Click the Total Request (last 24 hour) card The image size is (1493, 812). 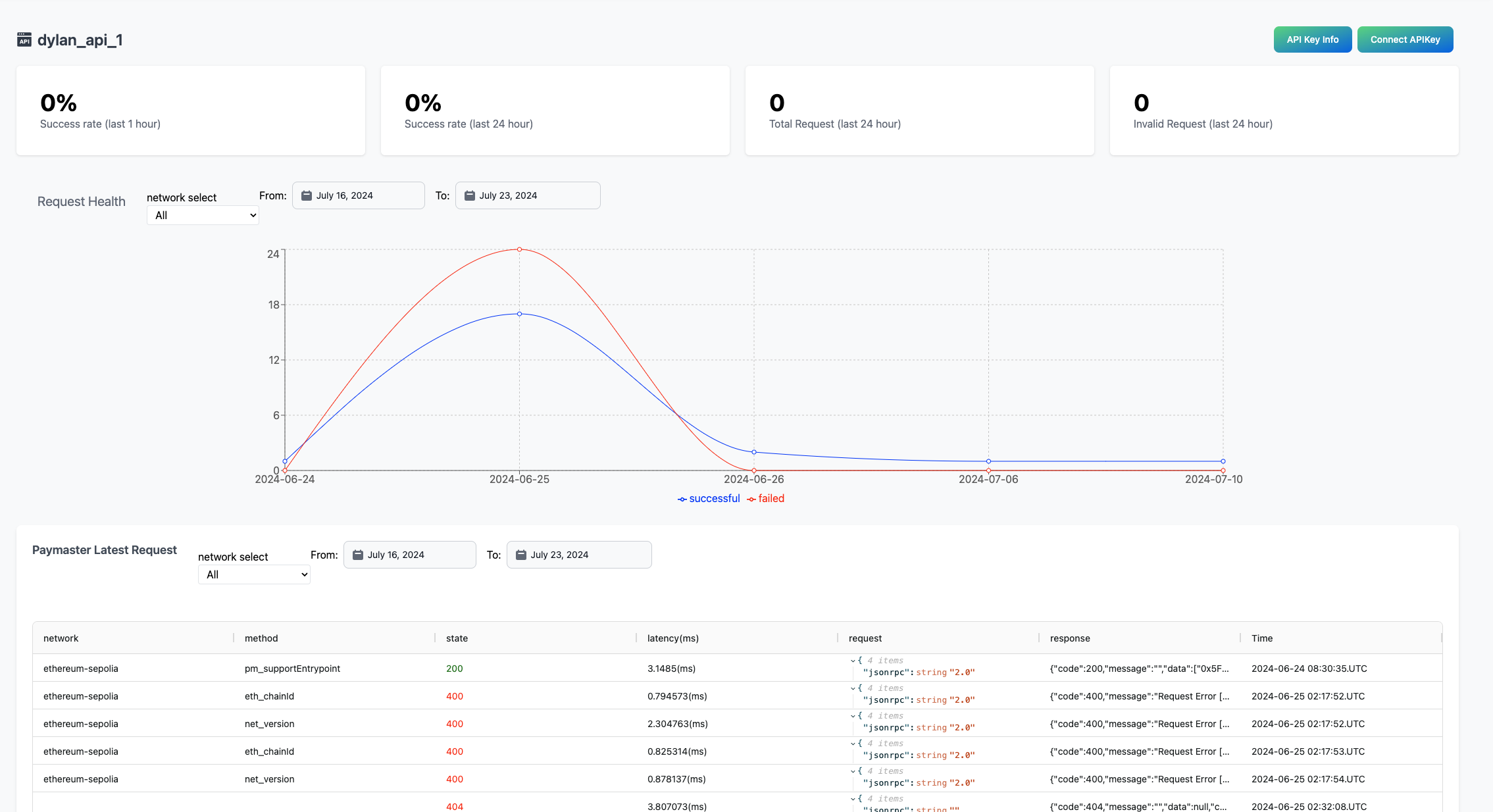pyautogui.click(x=920, y=111)
